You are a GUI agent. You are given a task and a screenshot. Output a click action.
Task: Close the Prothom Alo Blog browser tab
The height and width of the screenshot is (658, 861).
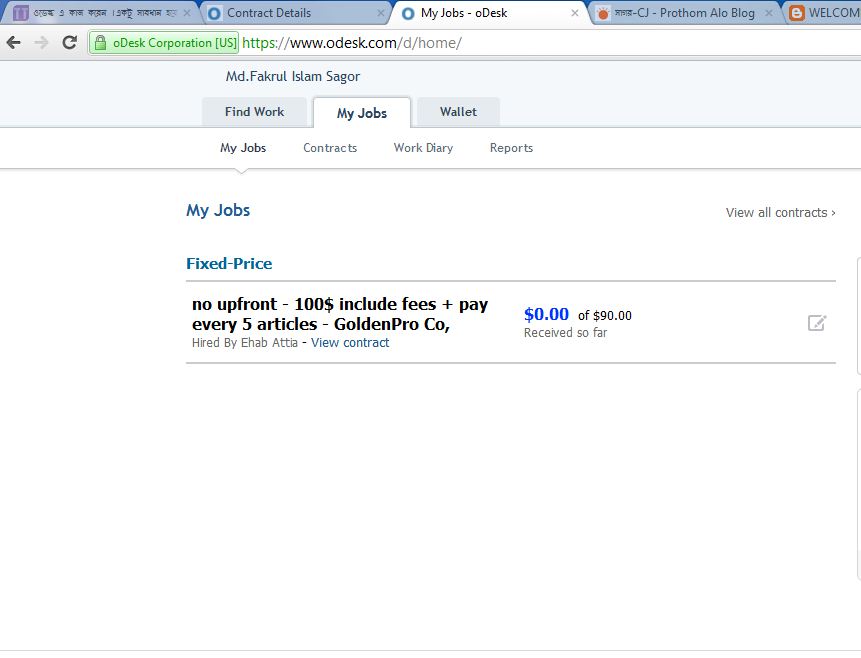769,13
